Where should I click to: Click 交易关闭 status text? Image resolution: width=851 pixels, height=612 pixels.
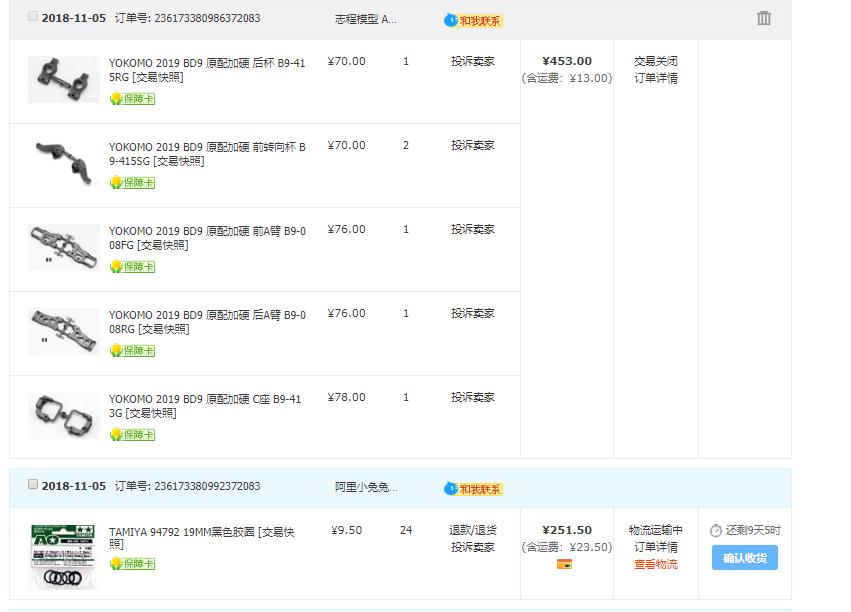(x=656, y=61)
